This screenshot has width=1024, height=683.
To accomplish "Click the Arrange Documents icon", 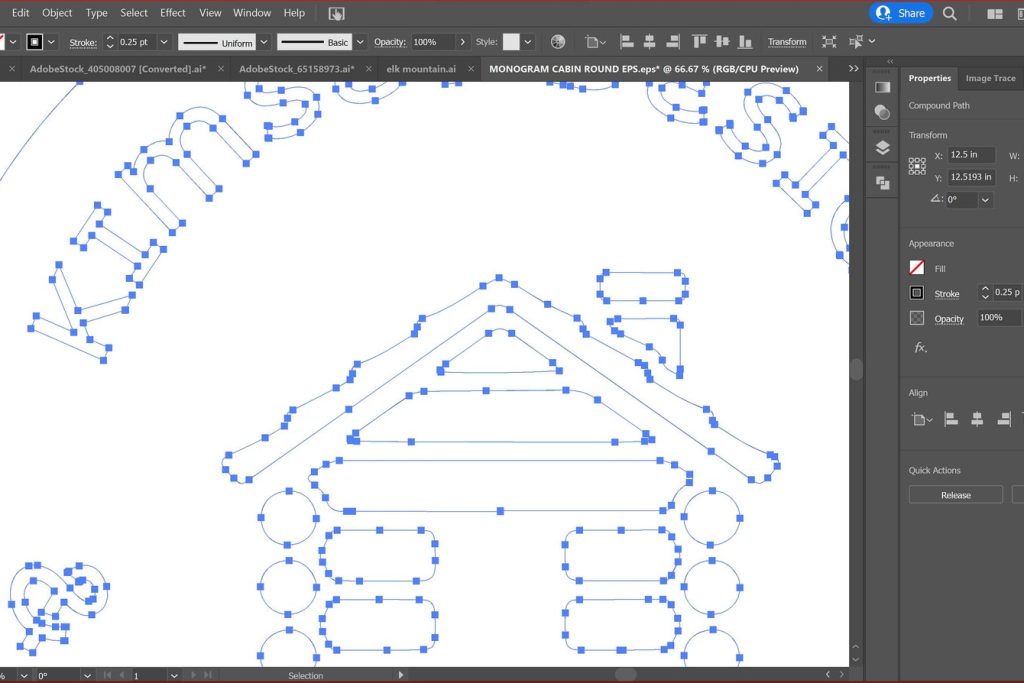I will [995, 13].
